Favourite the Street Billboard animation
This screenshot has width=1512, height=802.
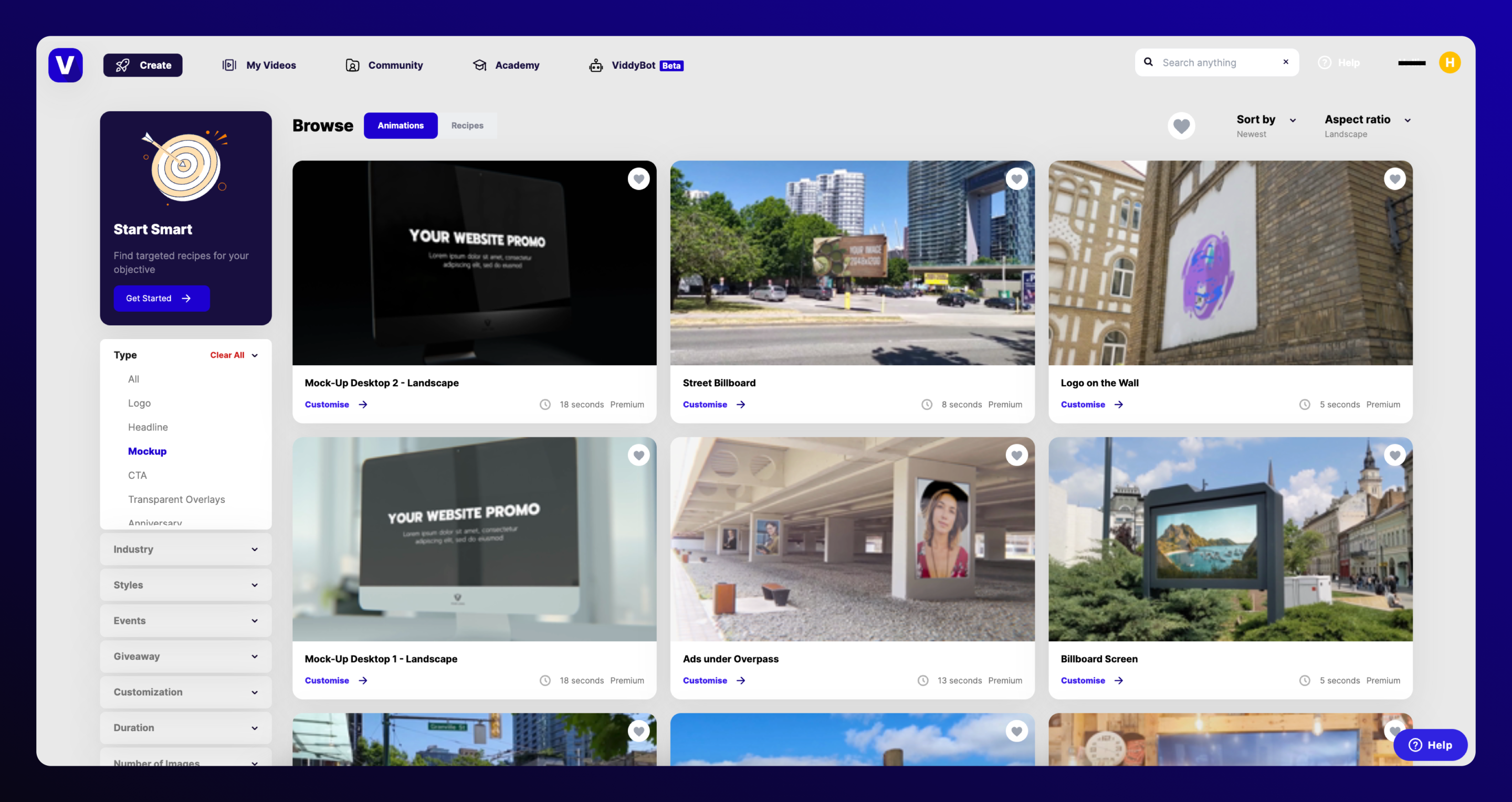1016,179
